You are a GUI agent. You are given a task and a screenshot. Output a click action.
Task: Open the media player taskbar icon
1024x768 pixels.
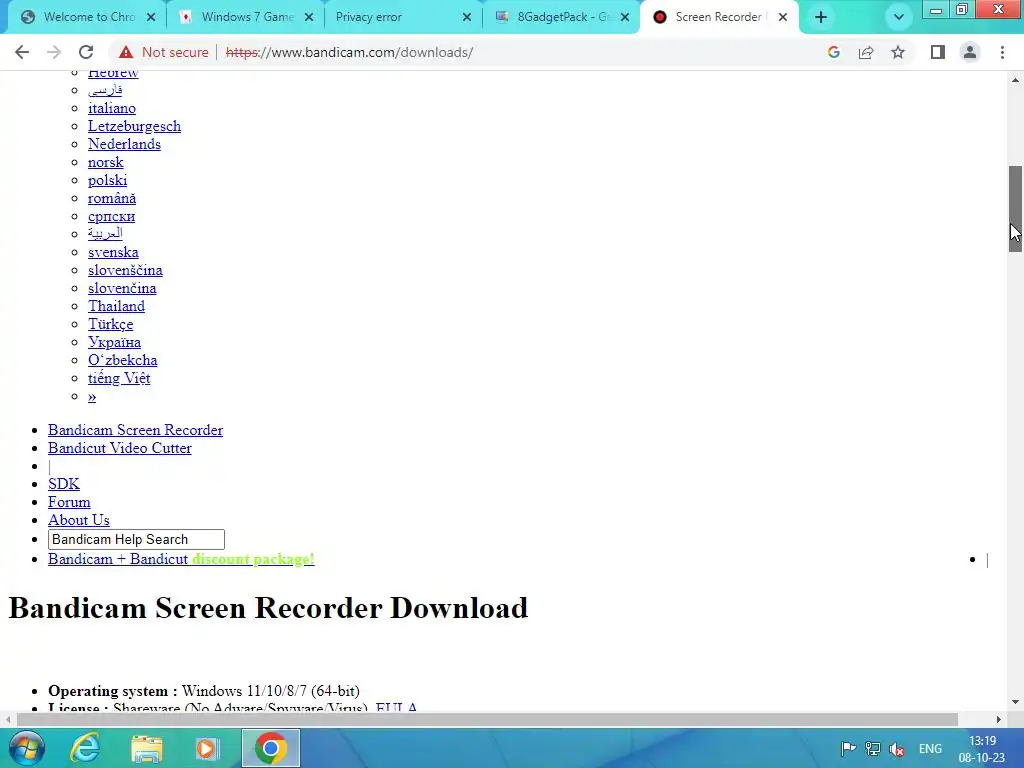click(208, 748)
